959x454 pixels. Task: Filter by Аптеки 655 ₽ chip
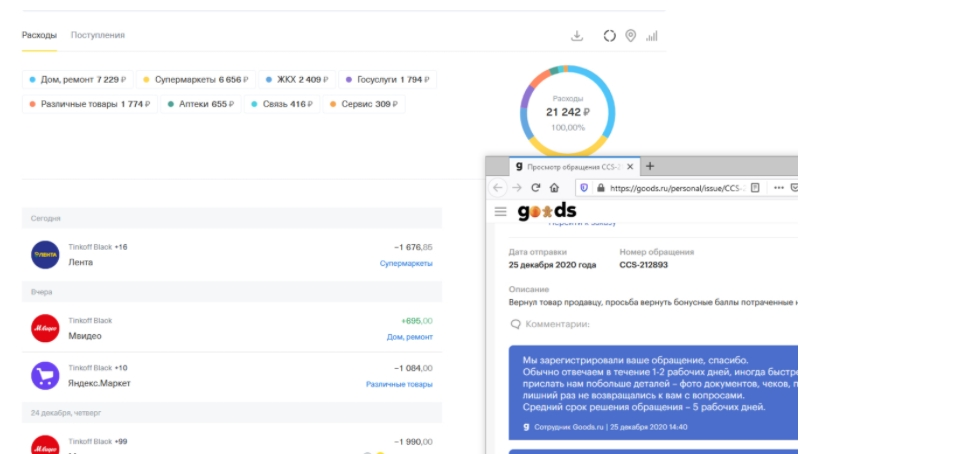(x=201, y=104)
